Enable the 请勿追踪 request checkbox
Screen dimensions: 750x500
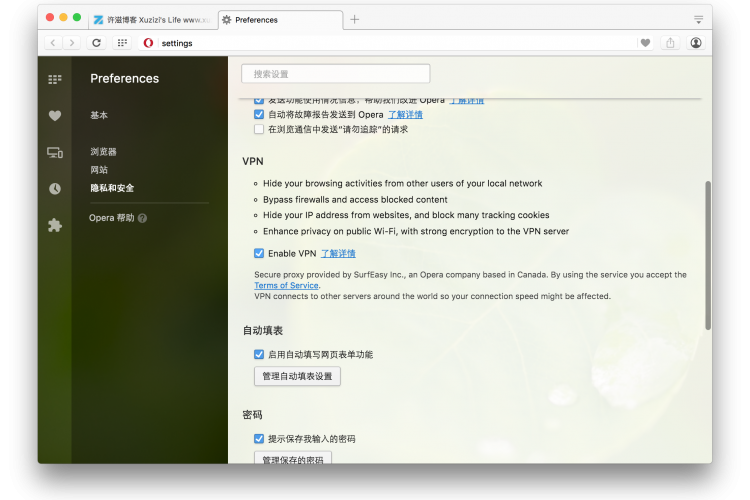pos(259,129)
